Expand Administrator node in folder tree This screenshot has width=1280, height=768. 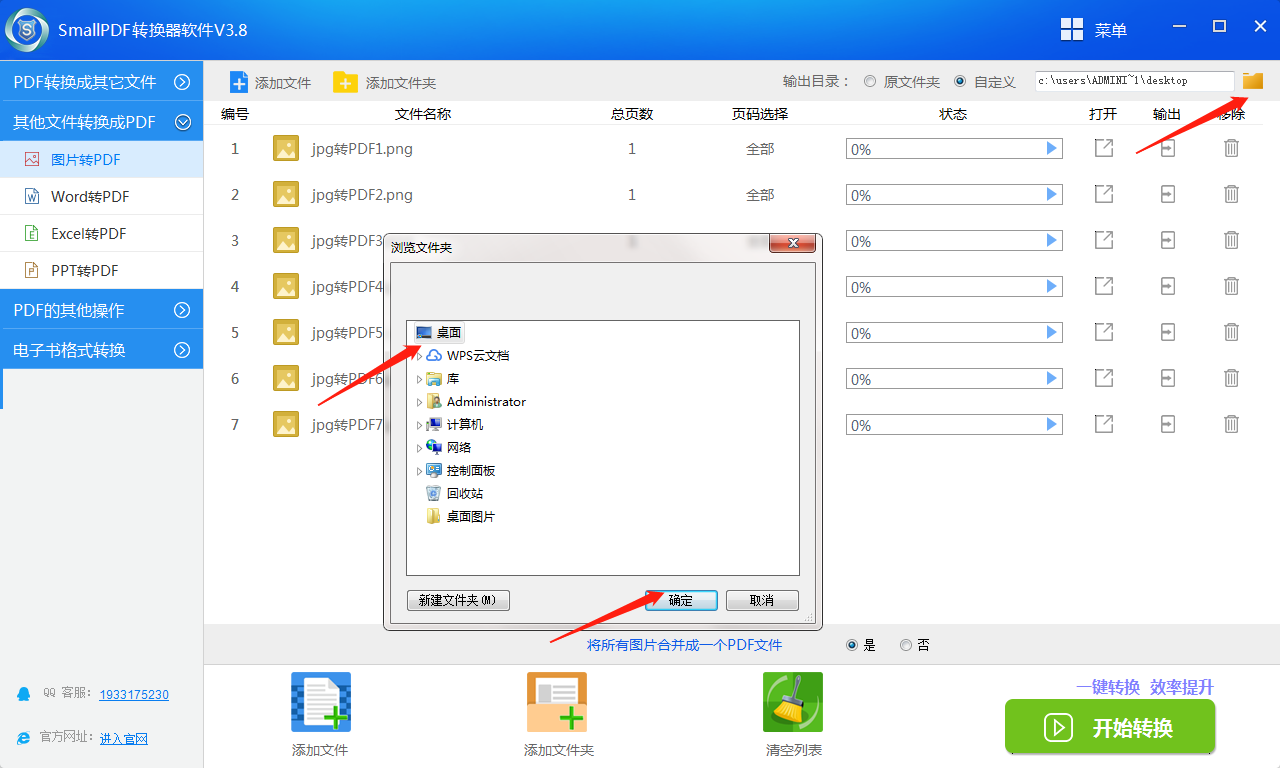419,401
